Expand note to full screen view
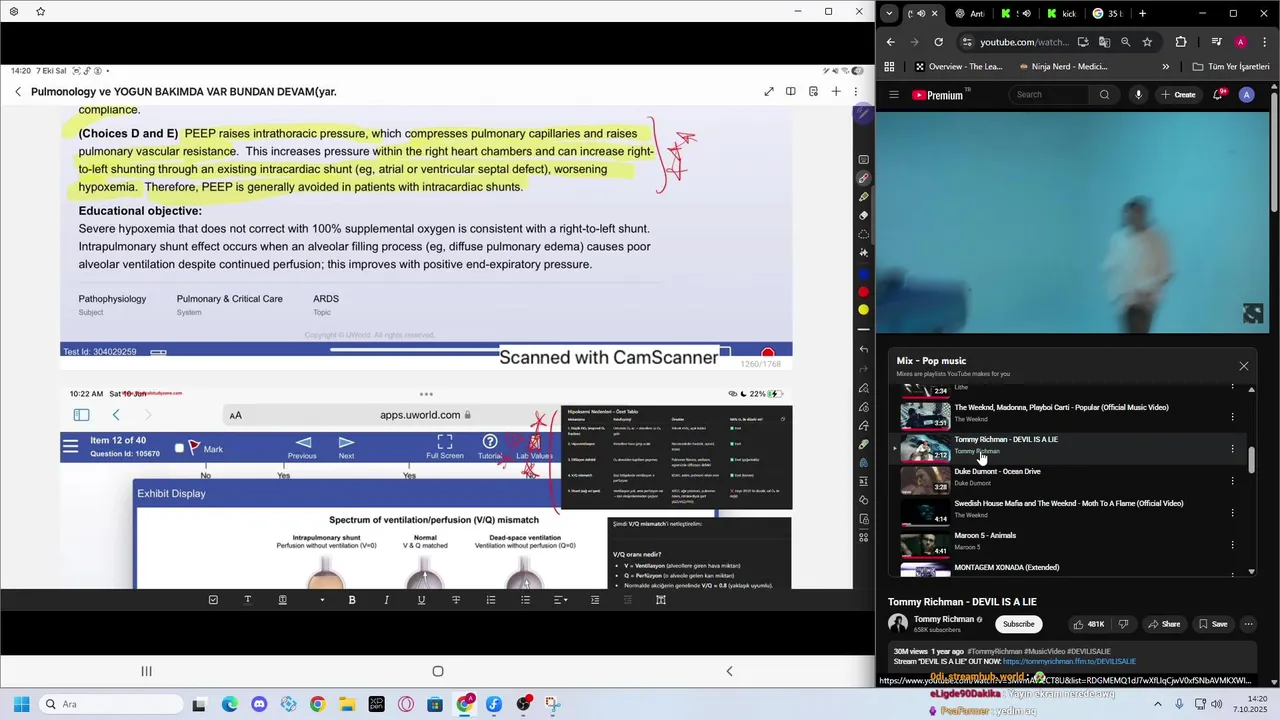 (x=769, y=92)
